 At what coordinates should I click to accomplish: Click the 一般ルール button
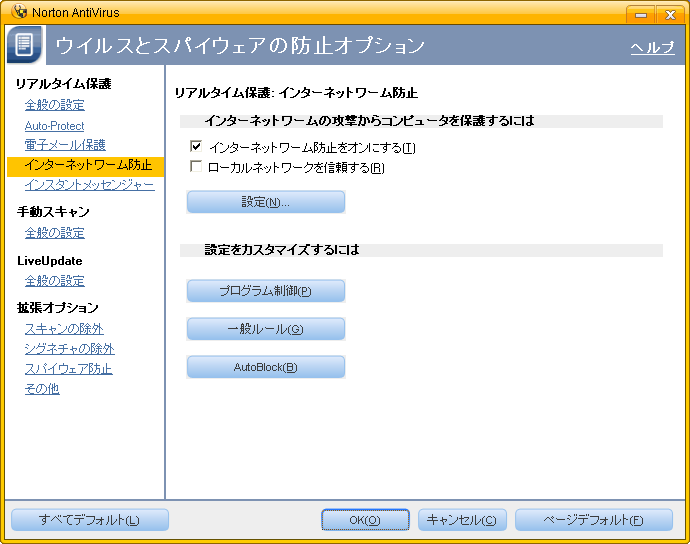(266, 329)
